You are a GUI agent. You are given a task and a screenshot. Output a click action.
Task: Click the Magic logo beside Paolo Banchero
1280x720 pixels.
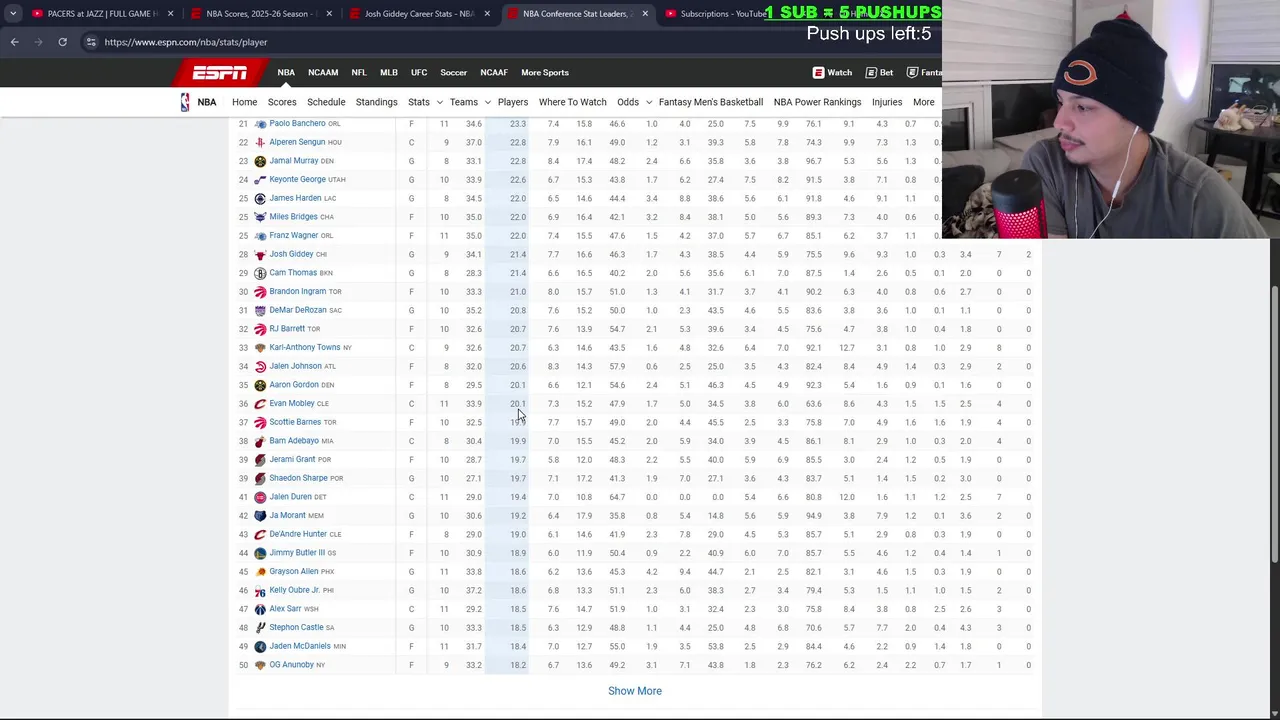pyautogui.click(x=260, y=124)
